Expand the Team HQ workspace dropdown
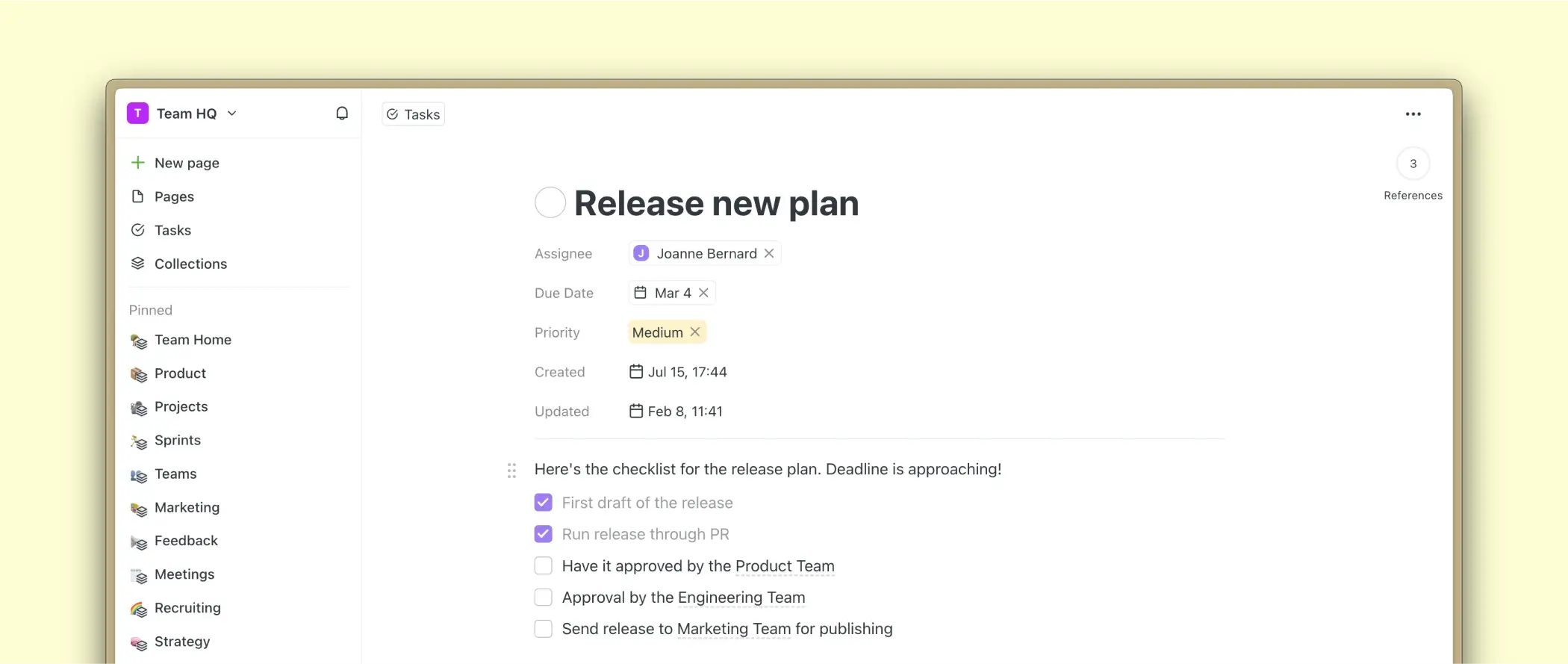Viewport: 1568px width, 664px height. [232, 114]
